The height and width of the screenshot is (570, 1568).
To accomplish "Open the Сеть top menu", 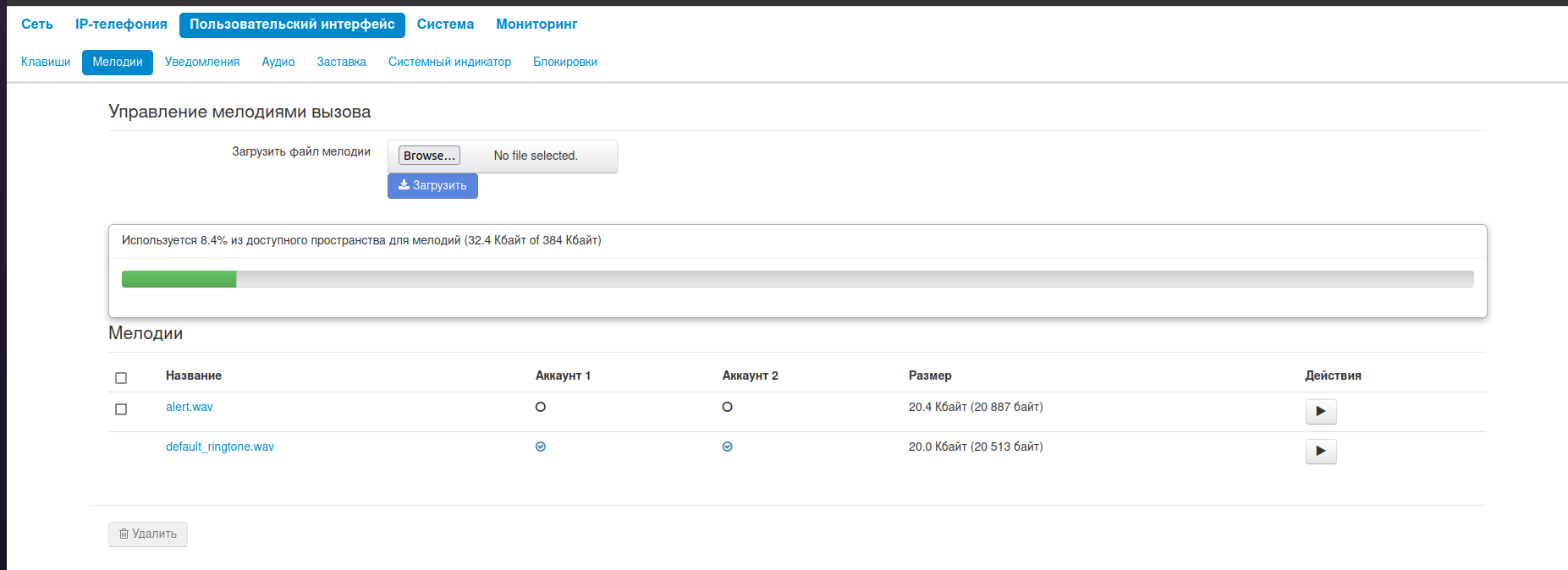I will click(37, 25).
